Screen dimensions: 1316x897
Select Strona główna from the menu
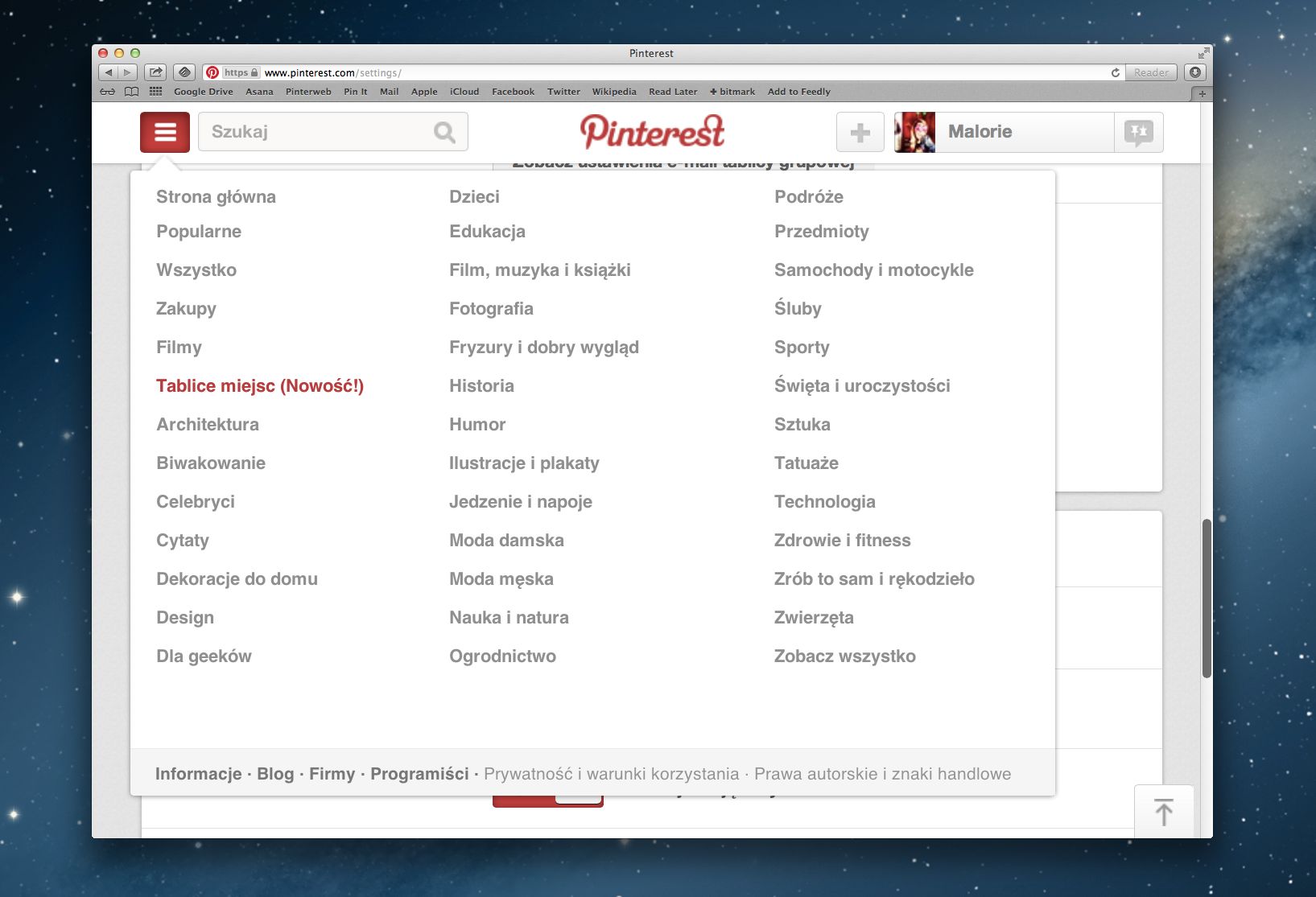tap(216, 197)
